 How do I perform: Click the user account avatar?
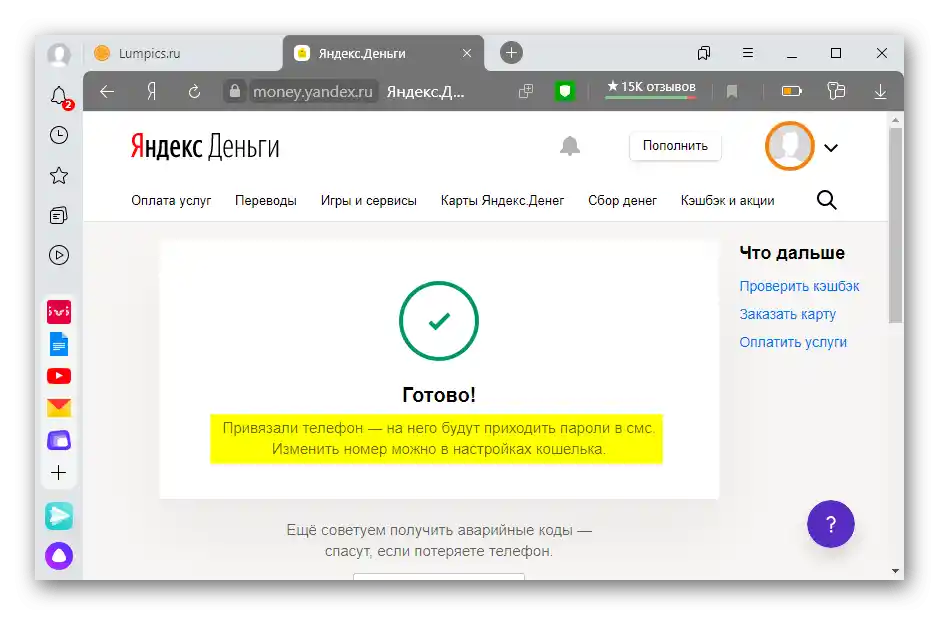(x=789, y=146)
